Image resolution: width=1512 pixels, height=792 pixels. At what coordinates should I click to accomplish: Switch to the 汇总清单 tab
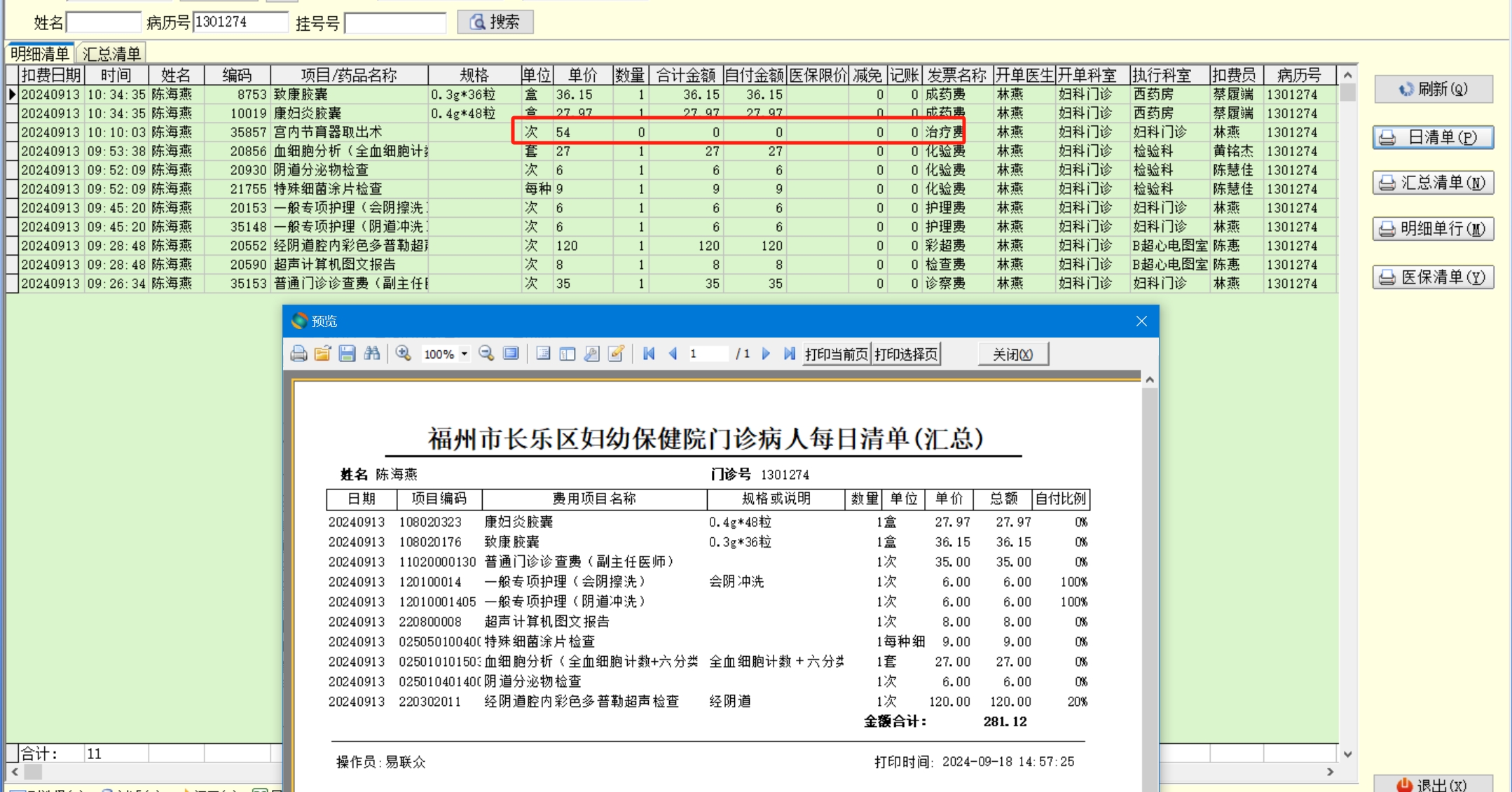(x=111, y=54)
